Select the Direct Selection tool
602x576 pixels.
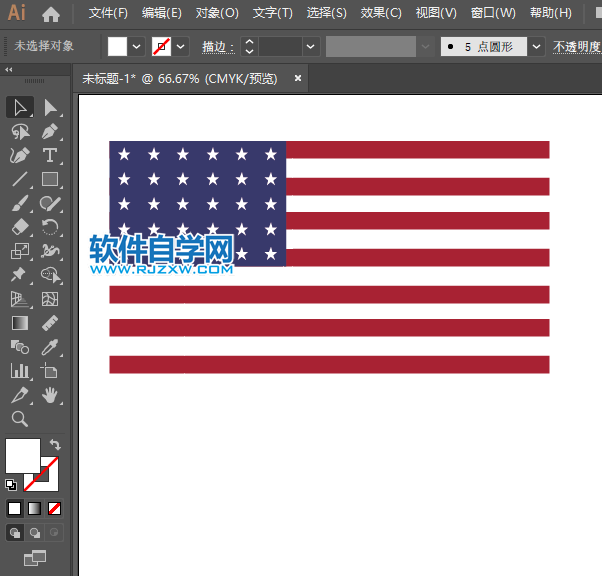(50, 107)
